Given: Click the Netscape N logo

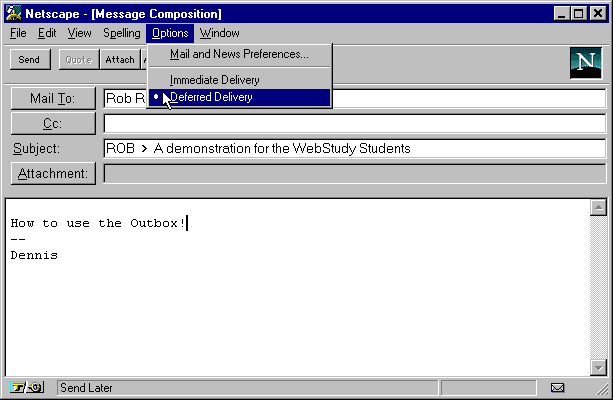Looking at the screenshot, I should 585,63.
